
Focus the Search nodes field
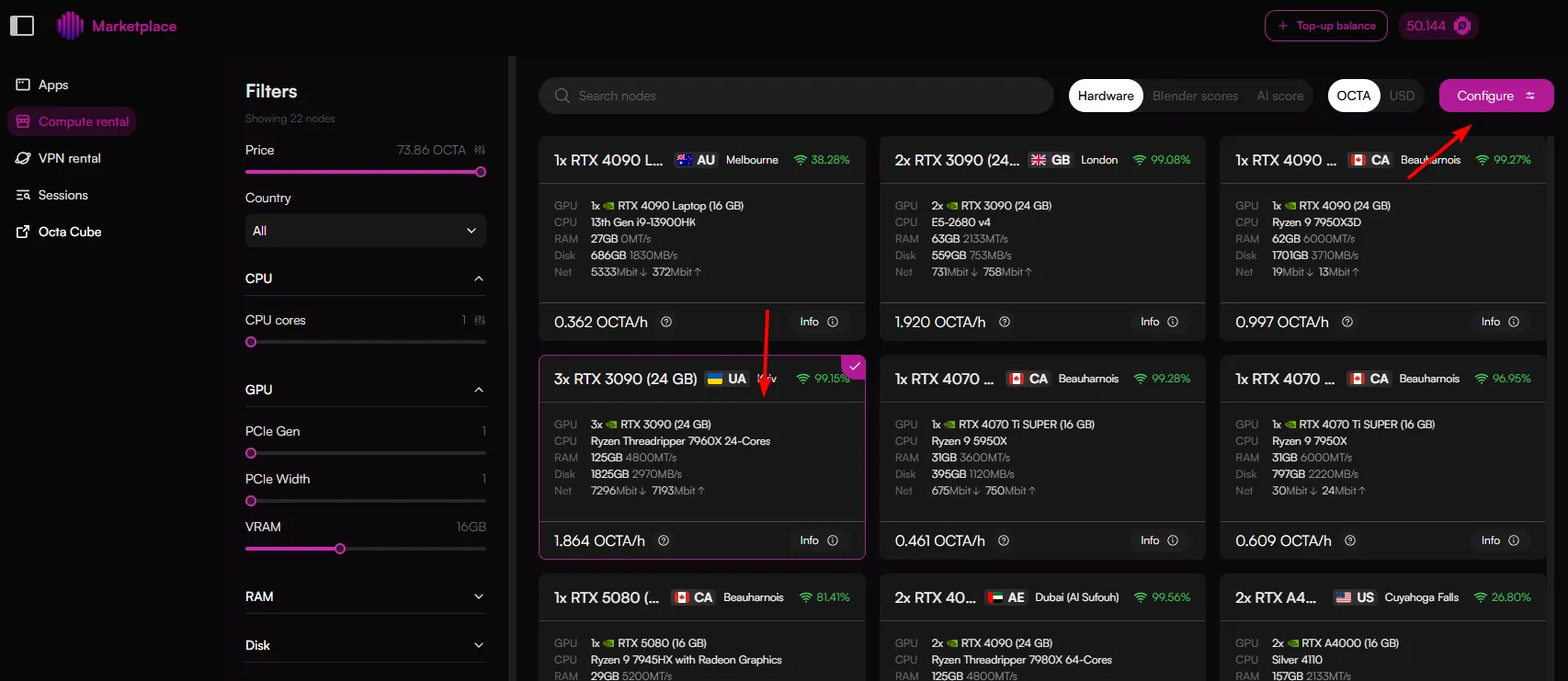point(796,96)
